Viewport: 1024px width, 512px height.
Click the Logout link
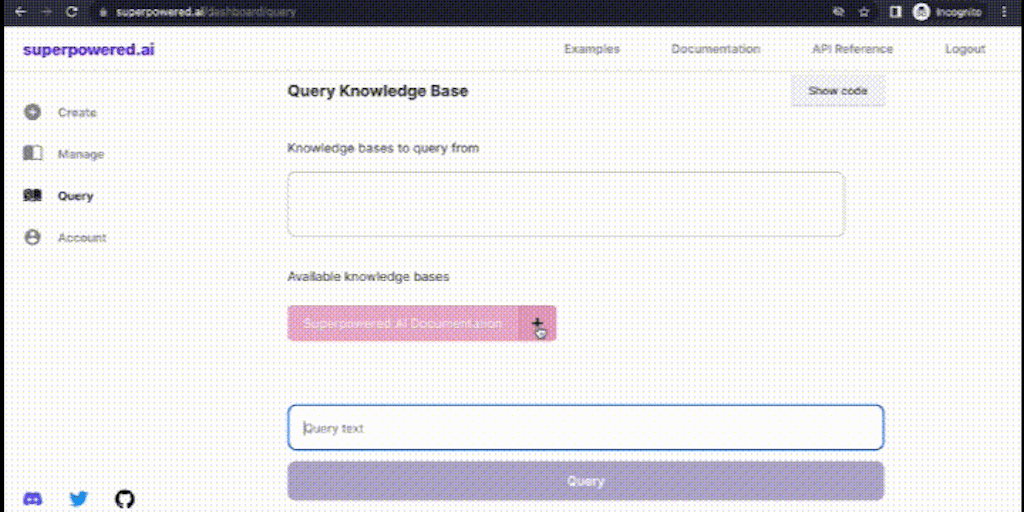[x=965, y=49]
